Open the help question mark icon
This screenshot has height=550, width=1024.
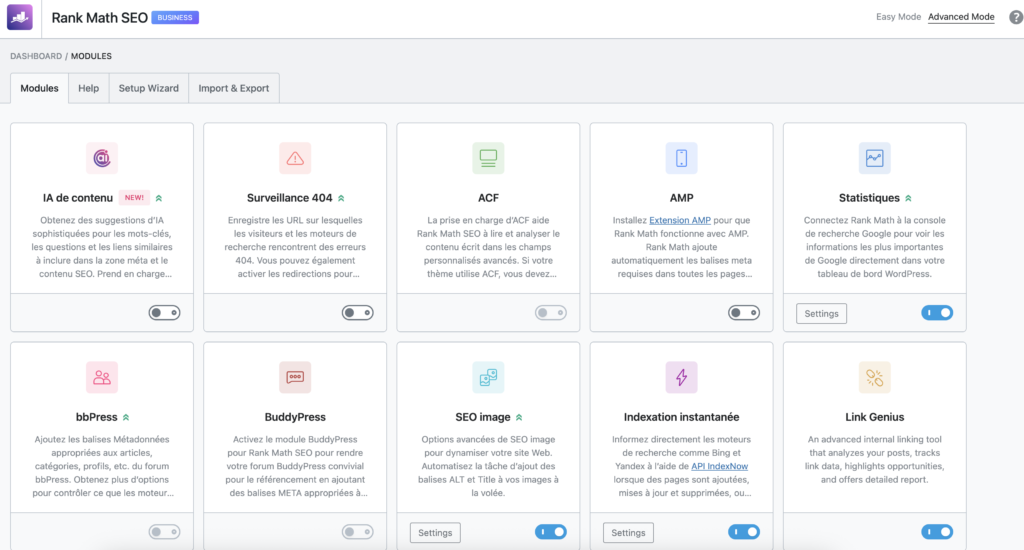(1016, 17)
